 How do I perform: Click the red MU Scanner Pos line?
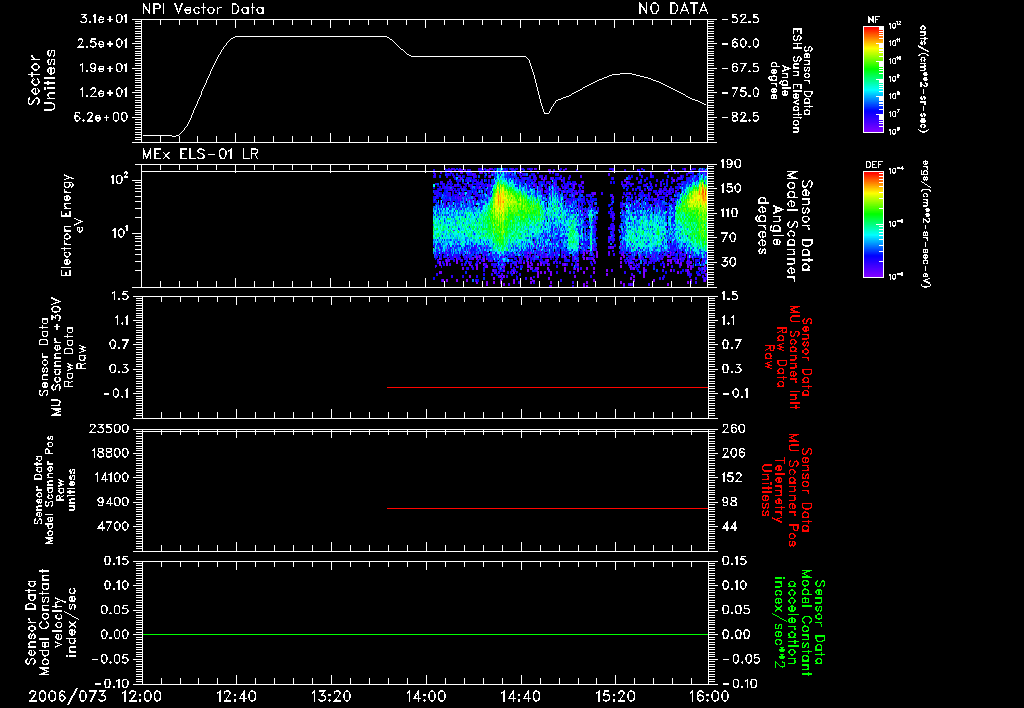pos(547,508)
